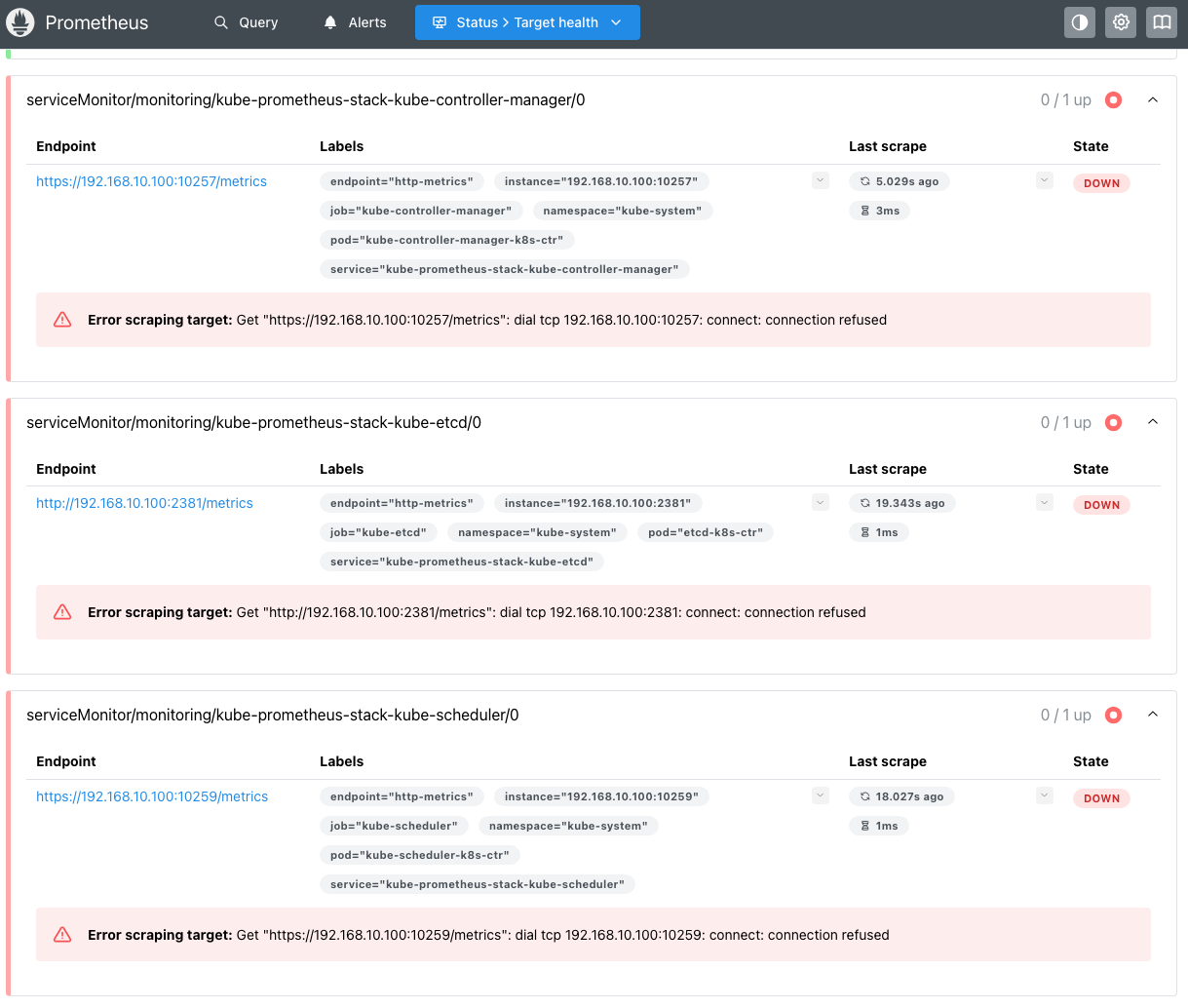Click the instance="192.168.10.100:2381" label

tap(598, 503)
